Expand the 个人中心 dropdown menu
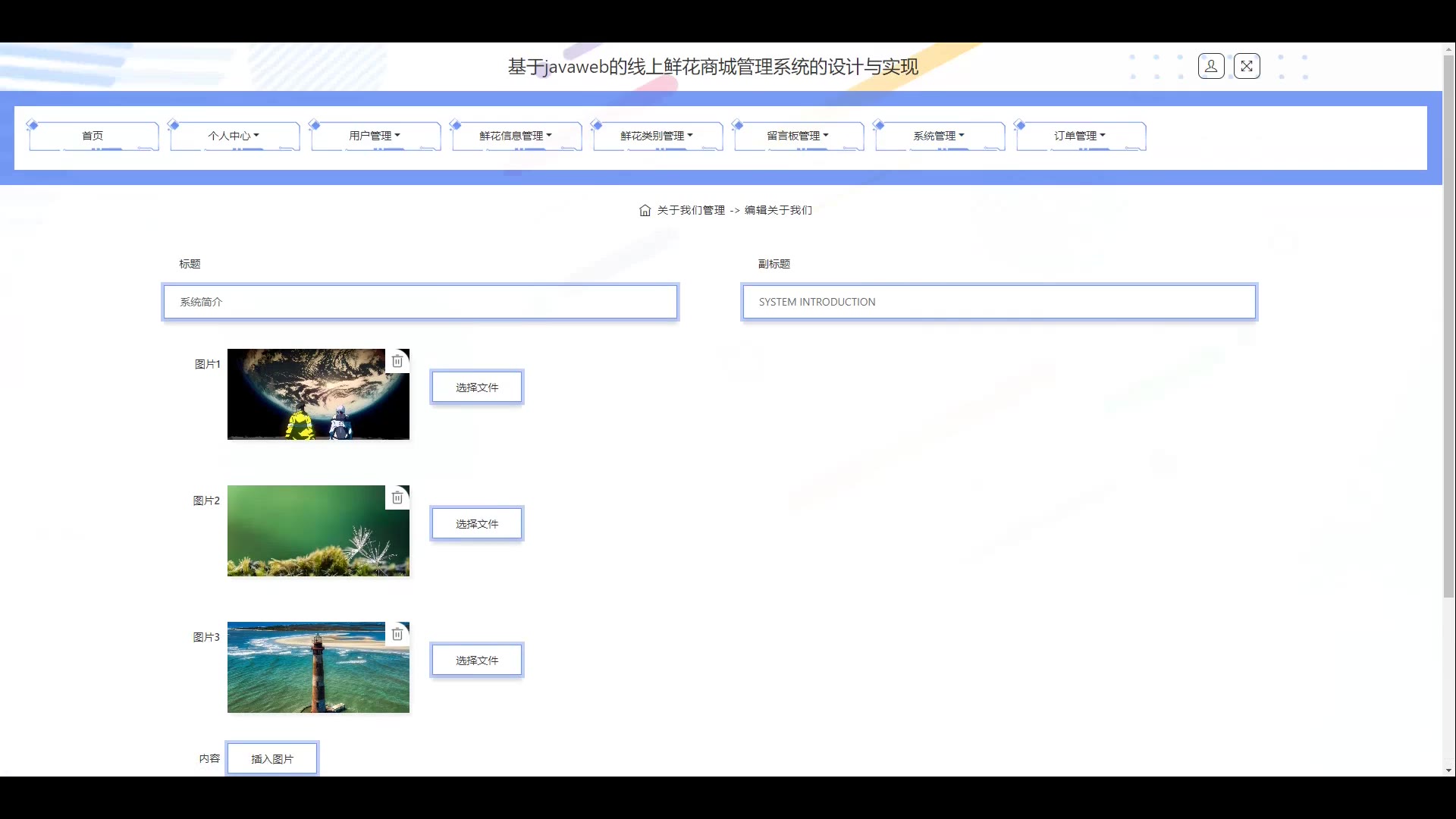Image resolution: width=1456 pixels, height=819 pixels. 234,136
